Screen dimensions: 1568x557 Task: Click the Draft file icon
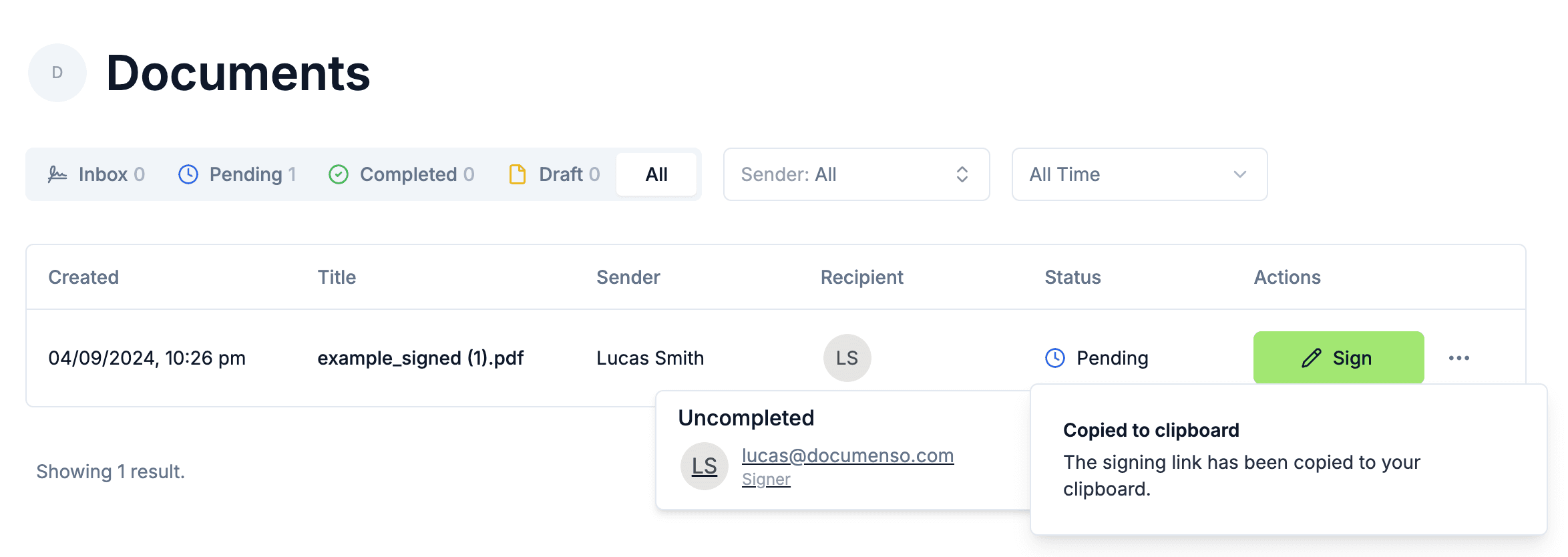click(x=518, y=174)
